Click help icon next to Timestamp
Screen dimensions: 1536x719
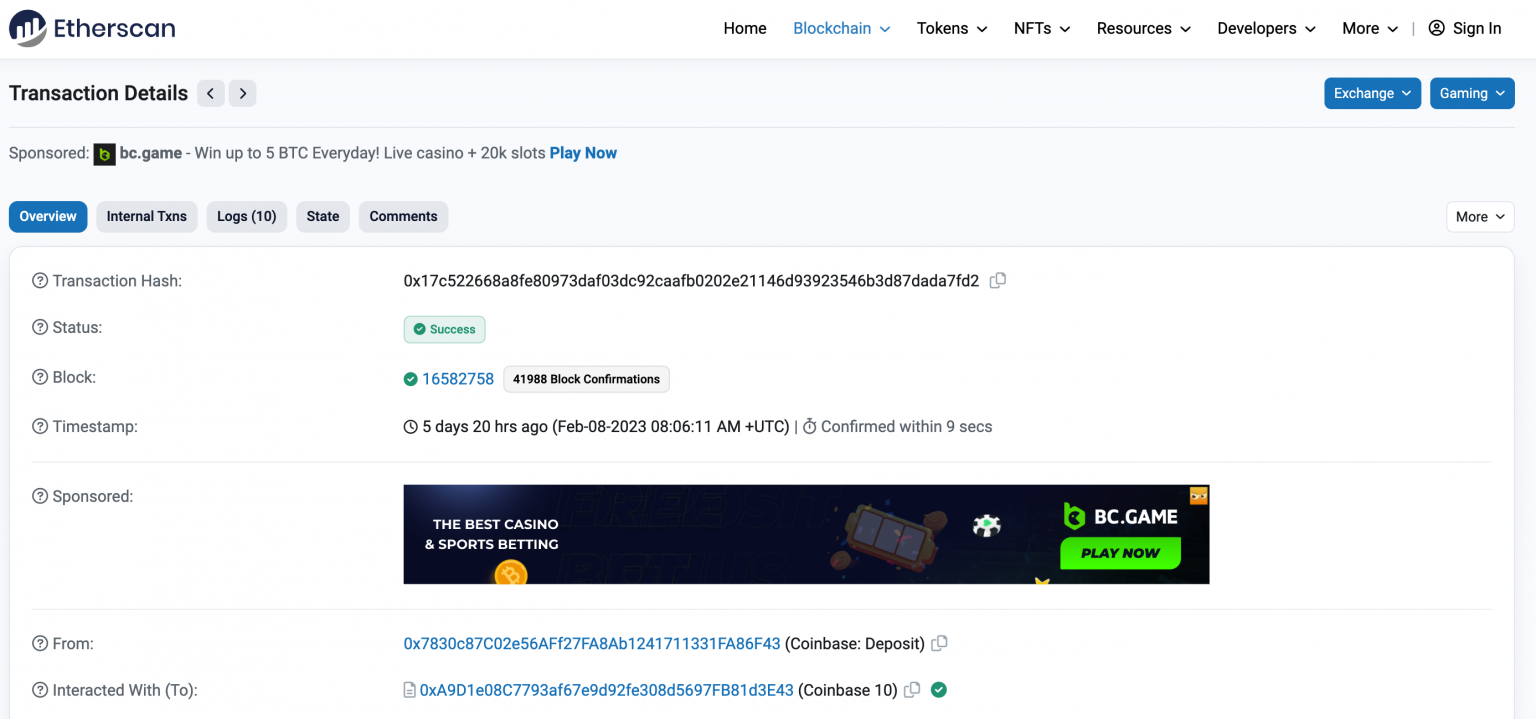pyautogui.click(x=40, y=426)
